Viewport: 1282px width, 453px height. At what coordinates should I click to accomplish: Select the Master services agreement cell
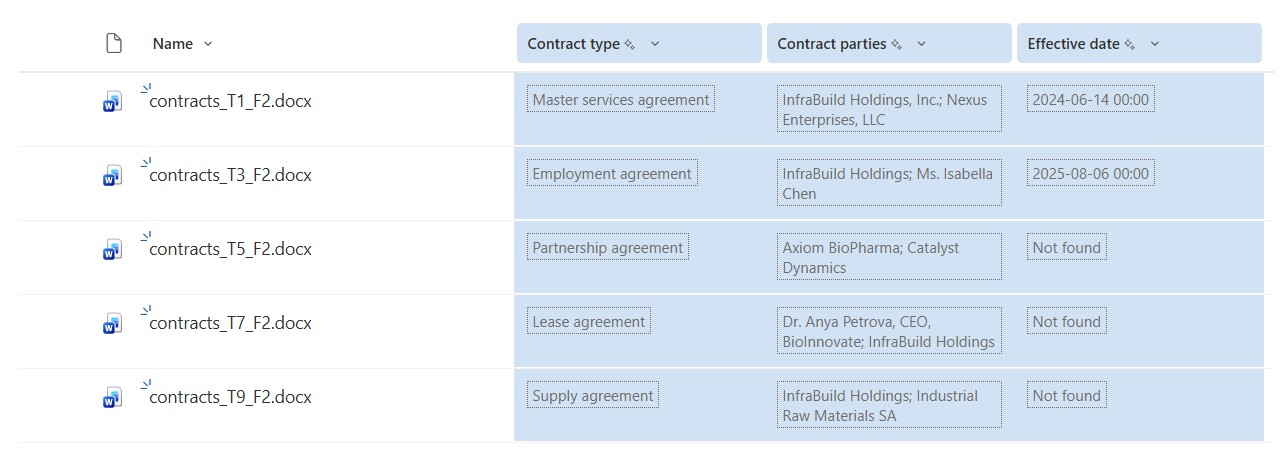coord(621,100)
